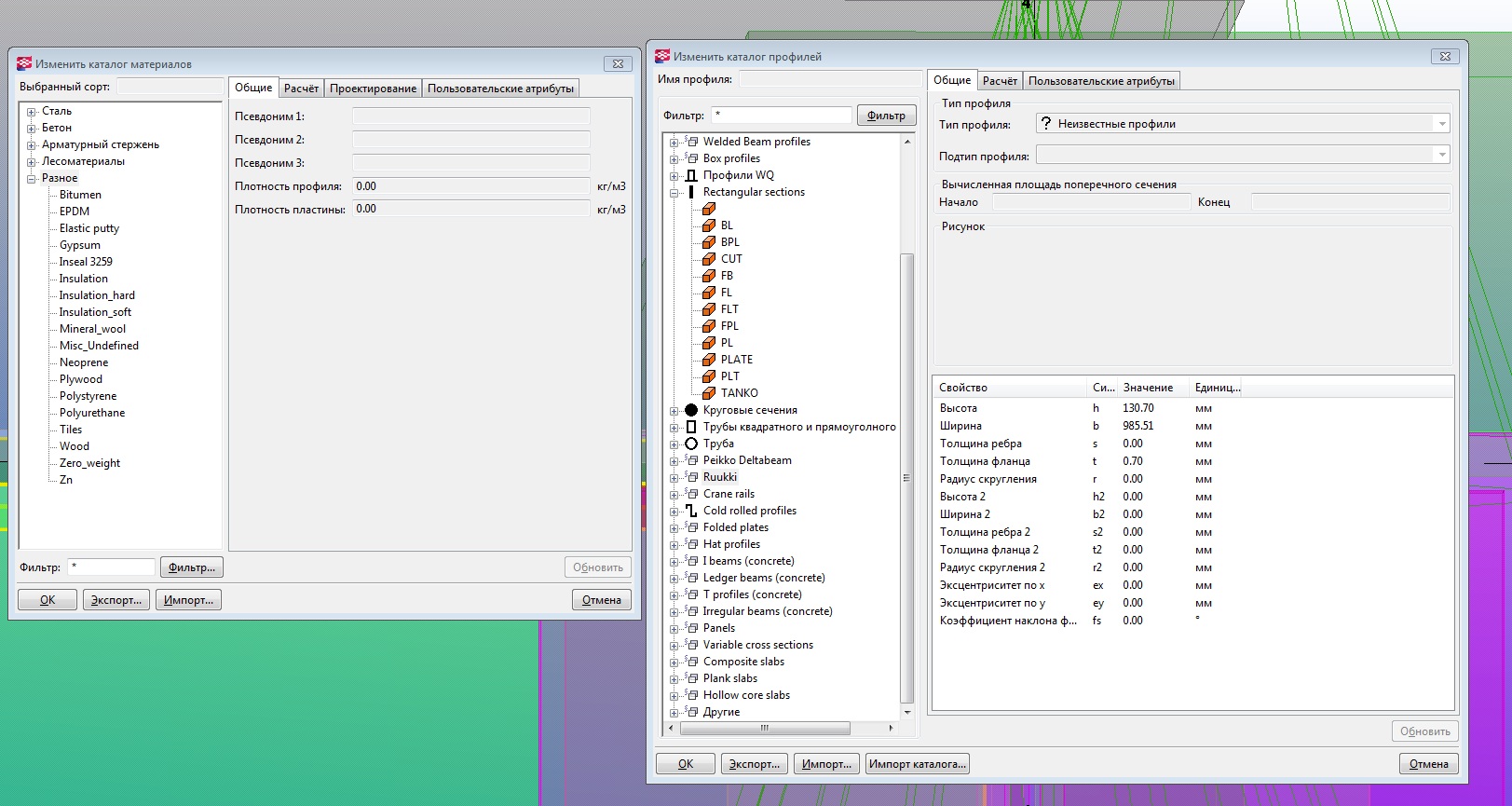Expand the Ruukki profiles node
This screenshot has width=1512, height=806.
[x=674, y=477]
